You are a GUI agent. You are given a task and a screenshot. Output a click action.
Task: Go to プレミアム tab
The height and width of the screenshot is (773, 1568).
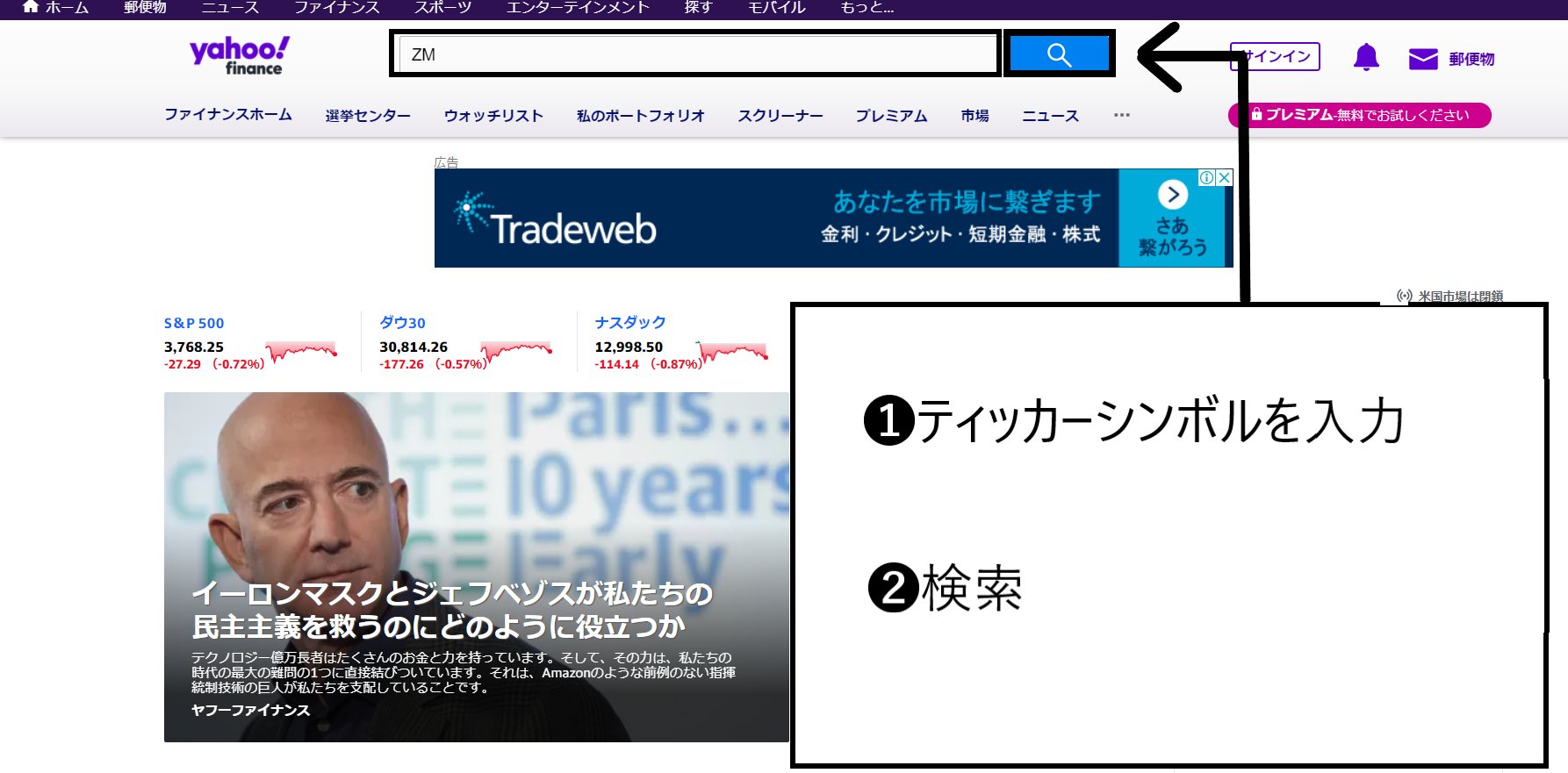click(x=891, y=116)
